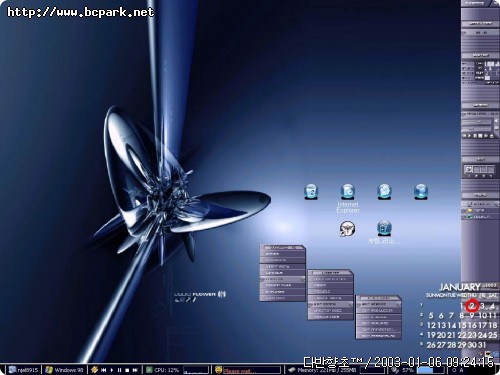Expand the highlighted submenu entry in first popup menu

click(282, 279)
